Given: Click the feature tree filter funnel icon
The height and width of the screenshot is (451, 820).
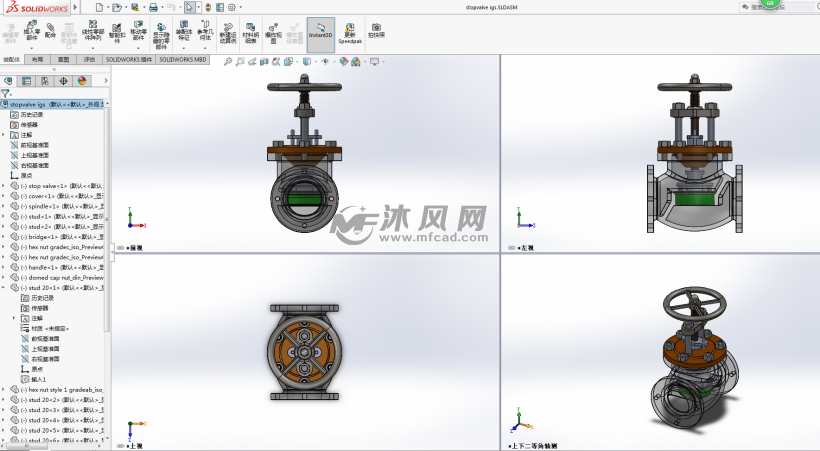Looking at the screenshot, I should point(6,93).
